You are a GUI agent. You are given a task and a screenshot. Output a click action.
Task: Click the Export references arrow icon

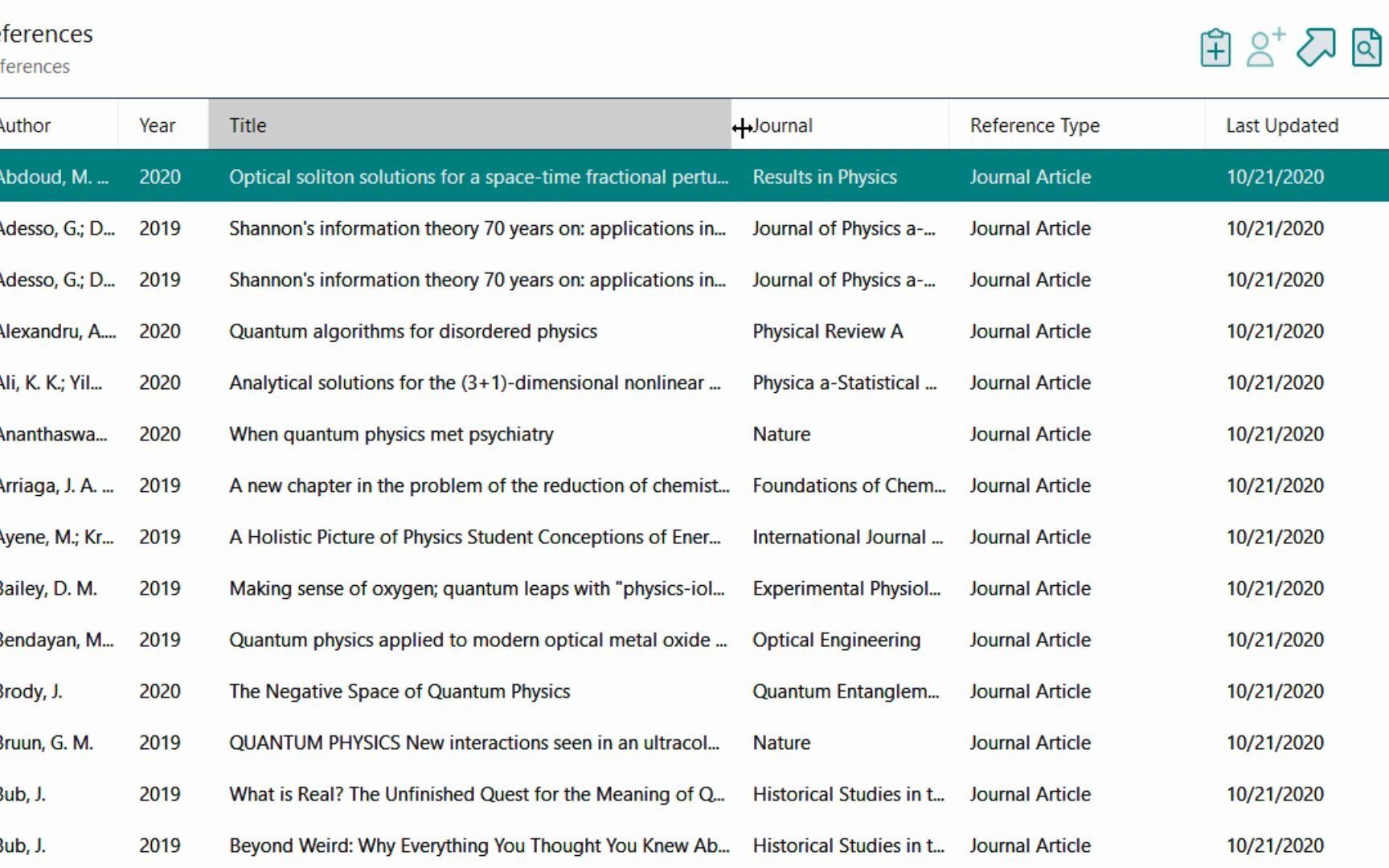[1316, 48]
